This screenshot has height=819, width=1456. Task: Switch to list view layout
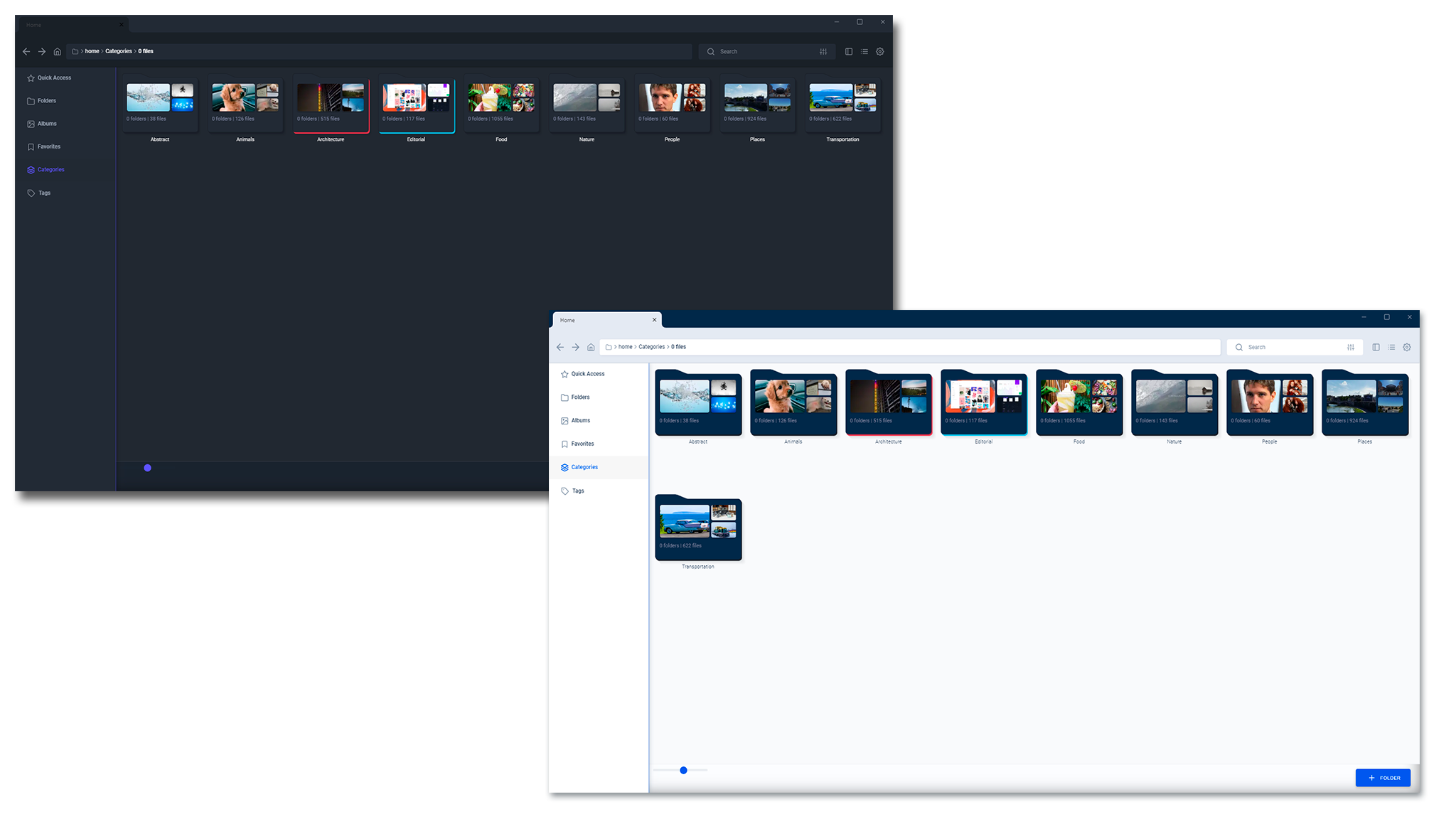1391,347
